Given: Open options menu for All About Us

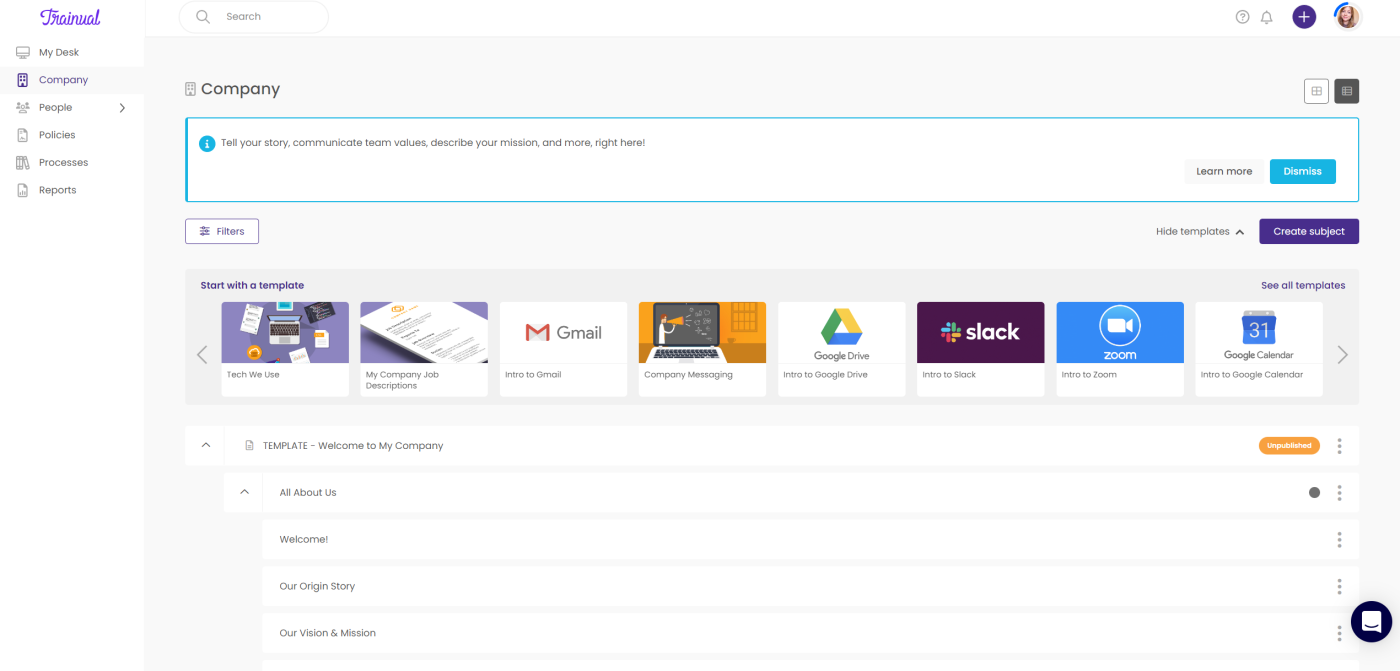Looking at the screenshot, I should (1339, 493).
